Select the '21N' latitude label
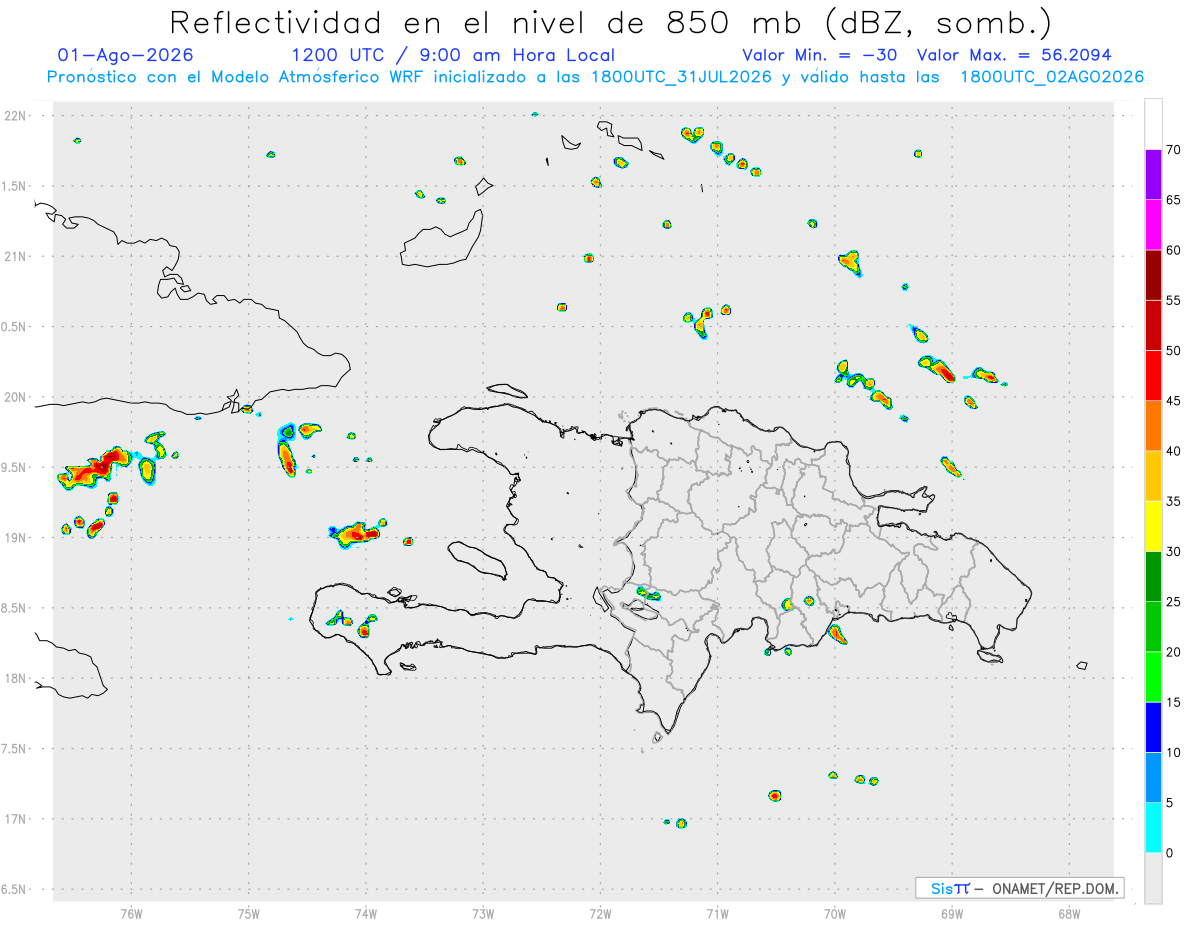 click(x=16, y=256)
